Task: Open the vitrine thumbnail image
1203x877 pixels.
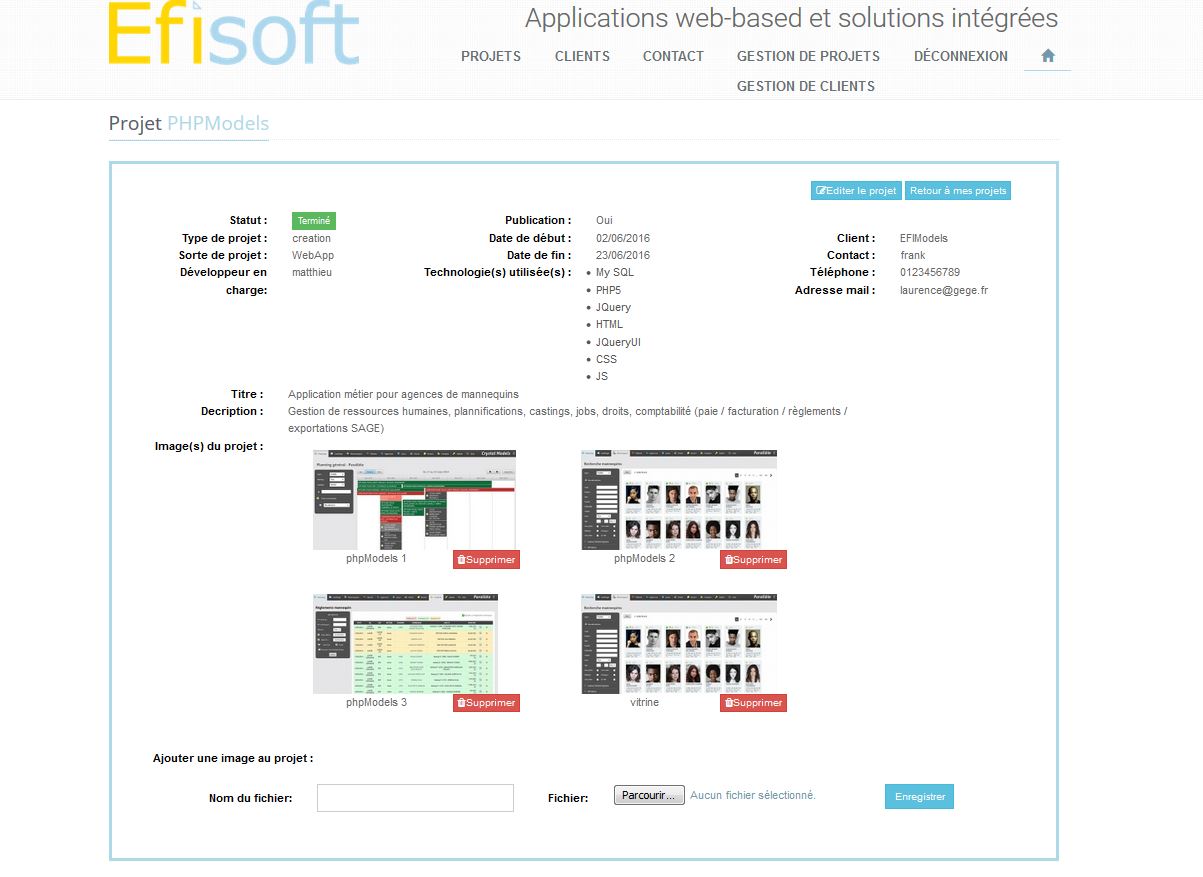Action: click(x=678, y=643)
